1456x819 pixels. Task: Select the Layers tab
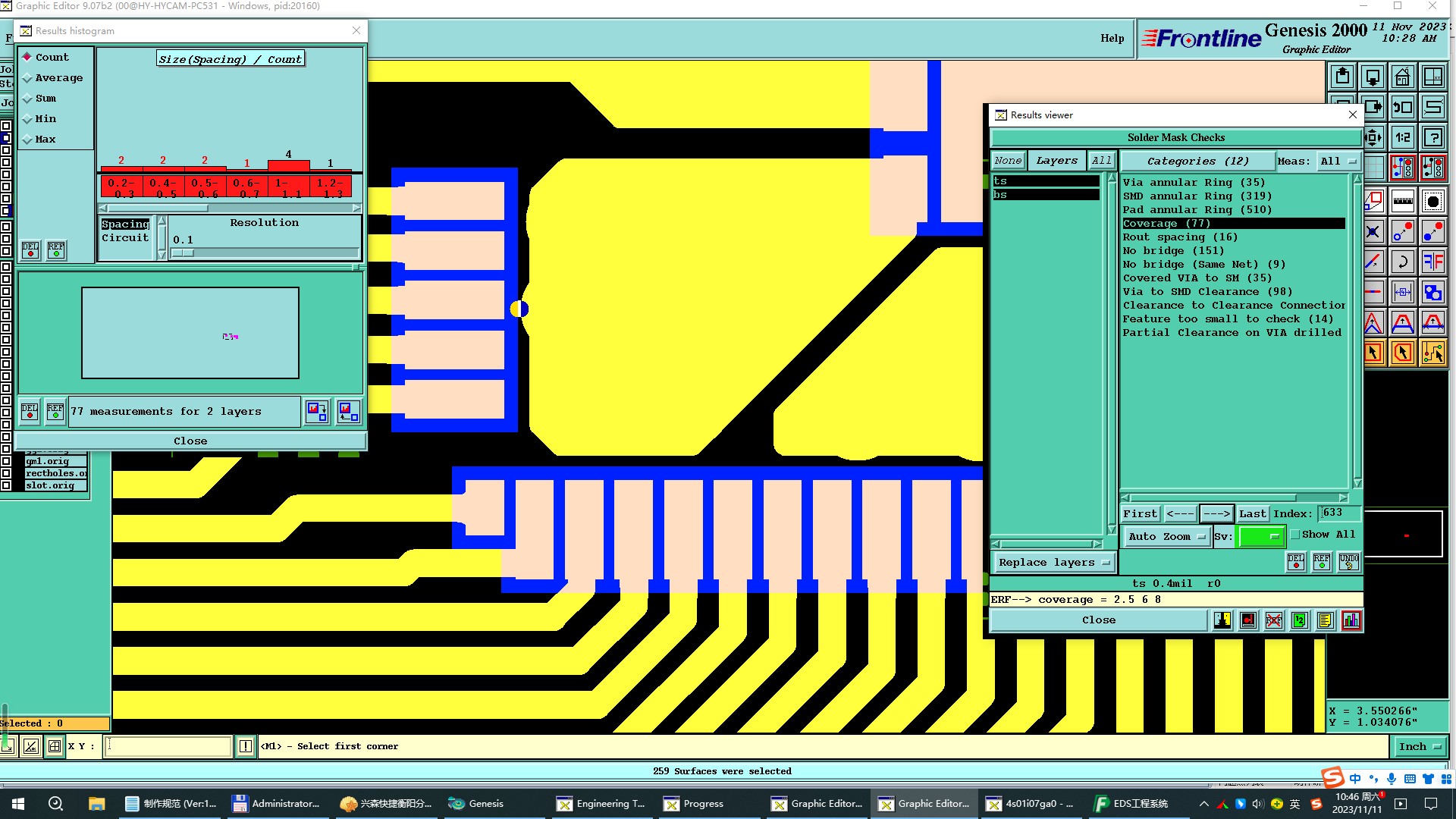(1056, 161)
